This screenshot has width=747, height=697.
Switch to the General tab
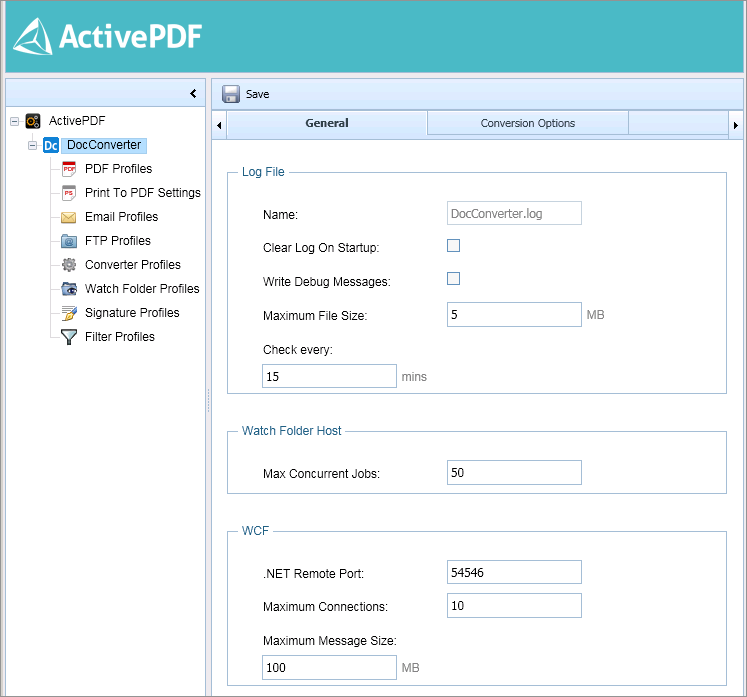coord(327,123)
